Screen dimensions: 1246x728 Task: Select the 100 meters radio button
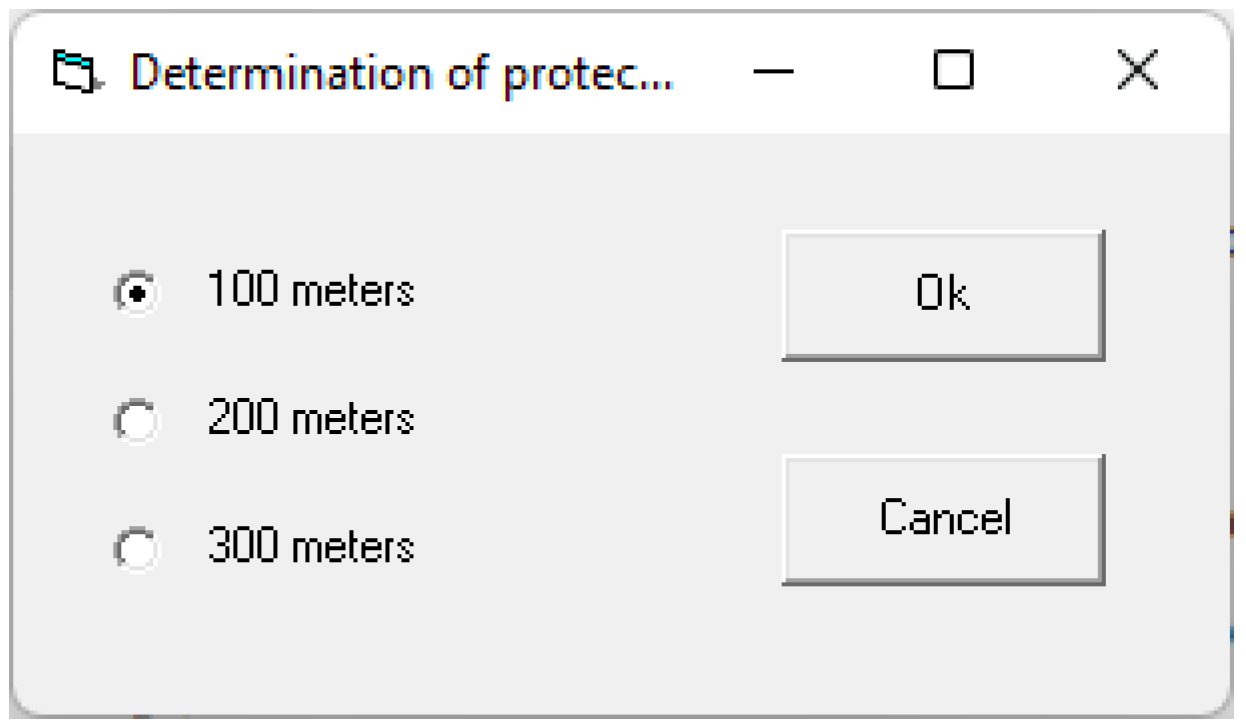click(x=135, y=293)
